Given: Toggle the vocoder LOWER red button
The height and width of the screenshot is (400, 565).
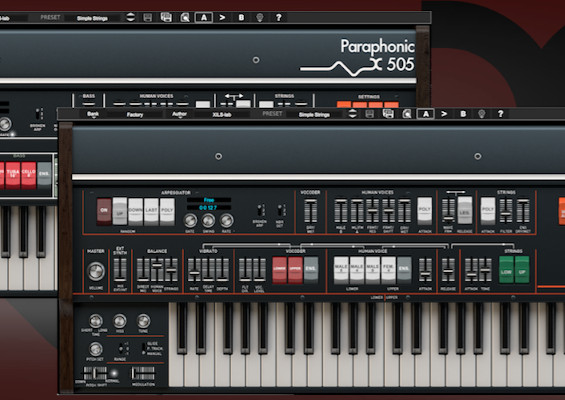Looking at the screenshot, I should point(279,270).
